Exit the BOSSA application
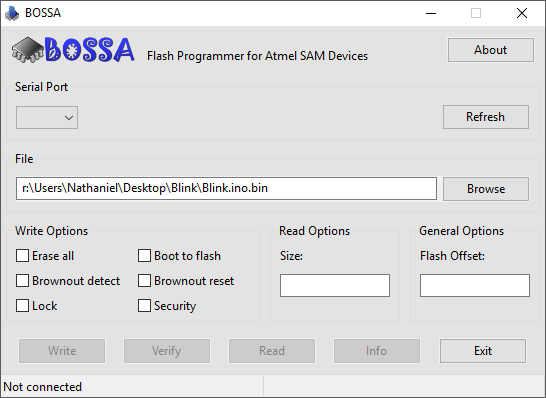This screenshot has height=398, width=546. click(483, 351)
